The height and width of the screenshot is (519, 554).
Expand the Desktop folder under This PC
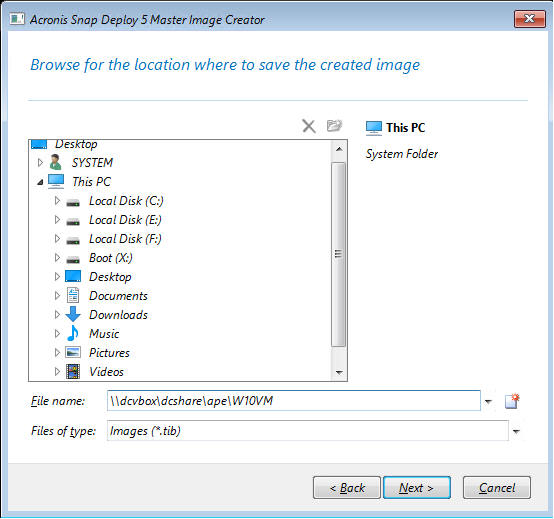[57, 276]
